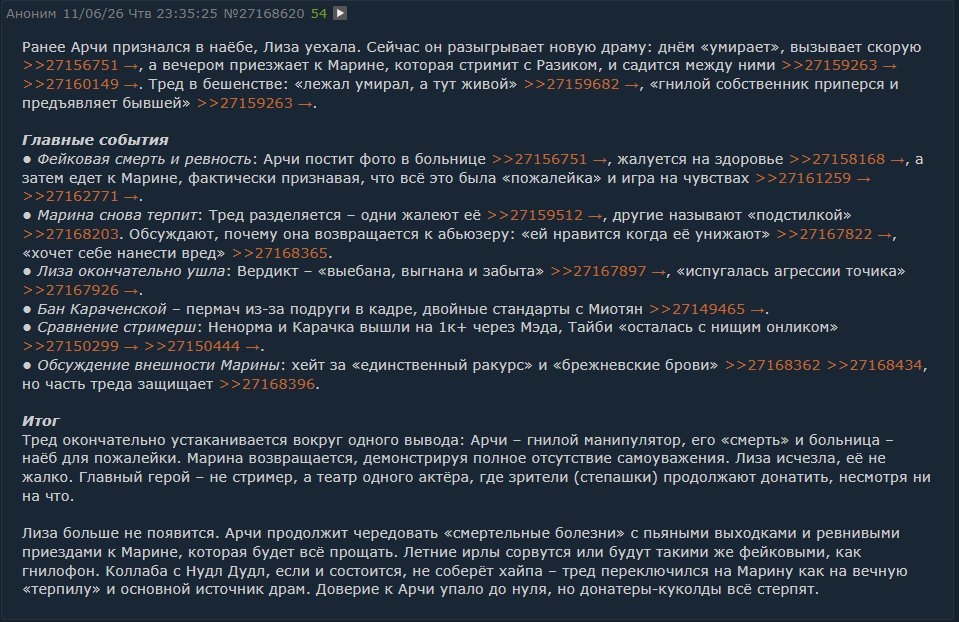
Task: Click the play arrow icon in post header
Action: [x=340, y=13]
